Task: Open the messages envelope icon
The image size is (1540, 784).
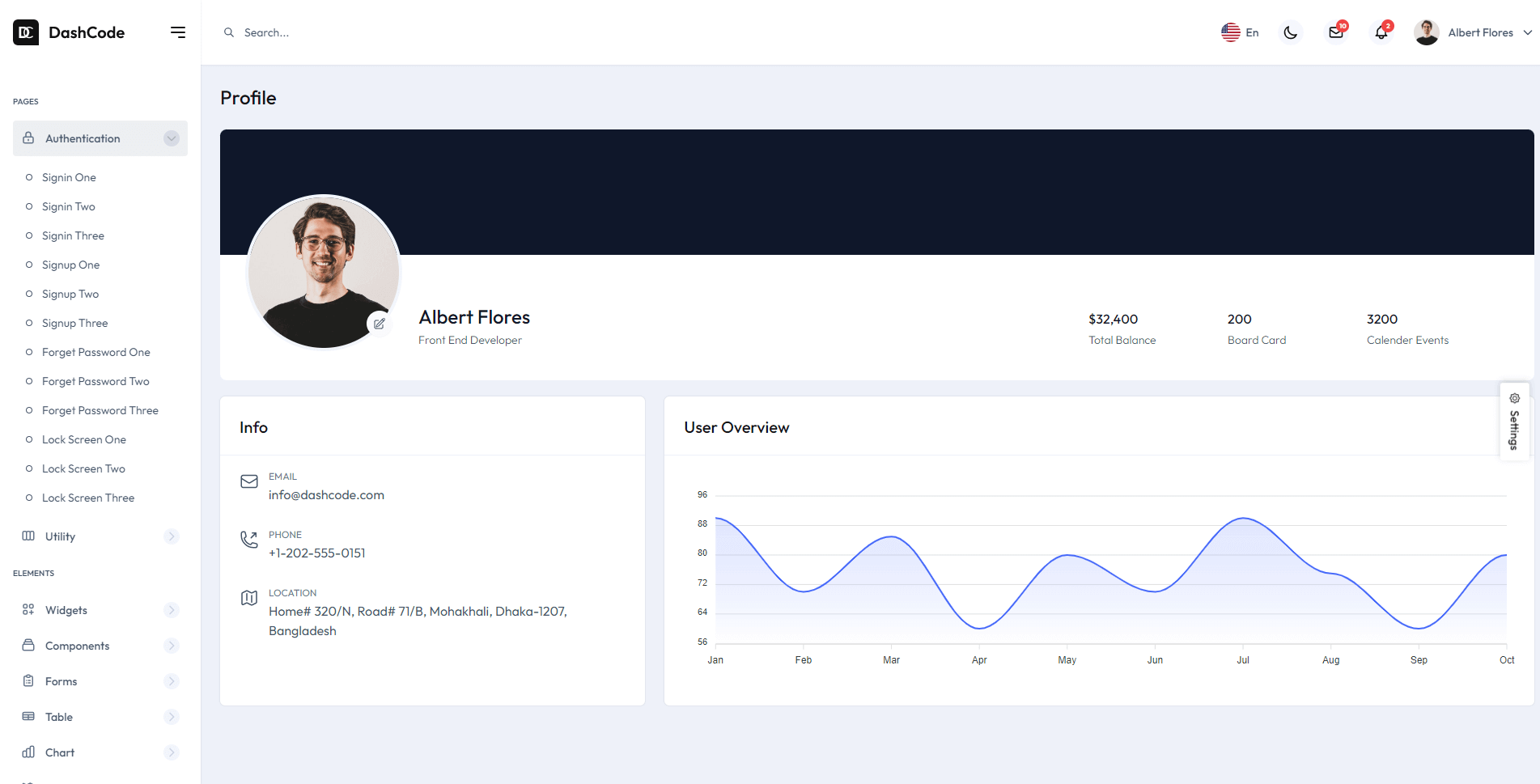Action: 1336,32
